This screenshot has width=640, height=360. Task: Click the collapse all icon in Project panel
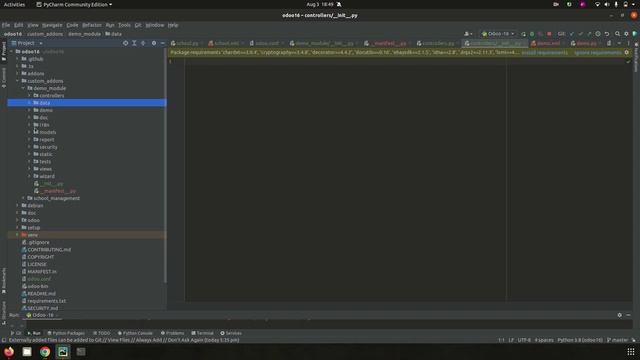[143, 43]
